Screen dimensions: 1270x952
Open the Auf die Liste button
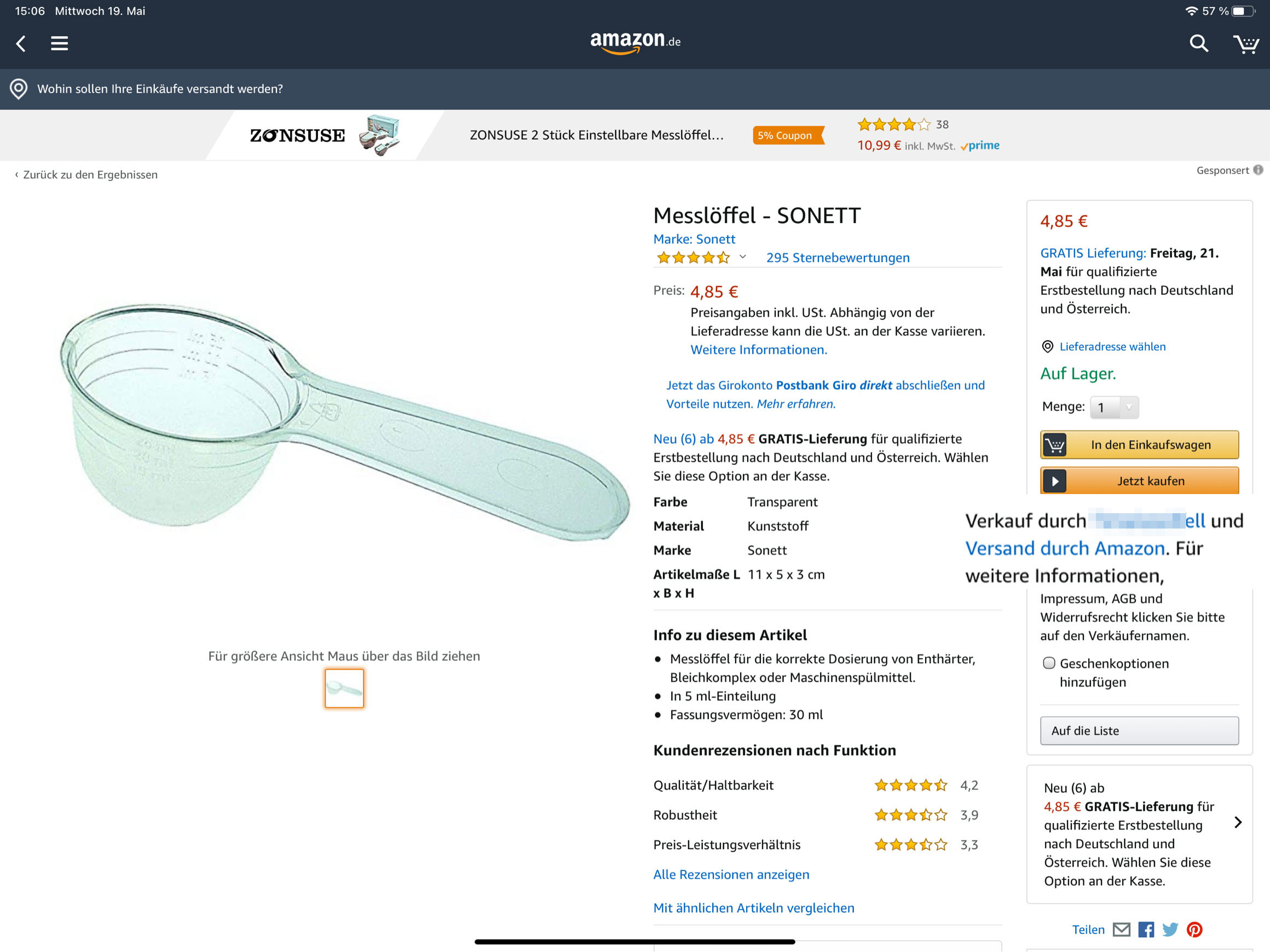[1139, 730]
